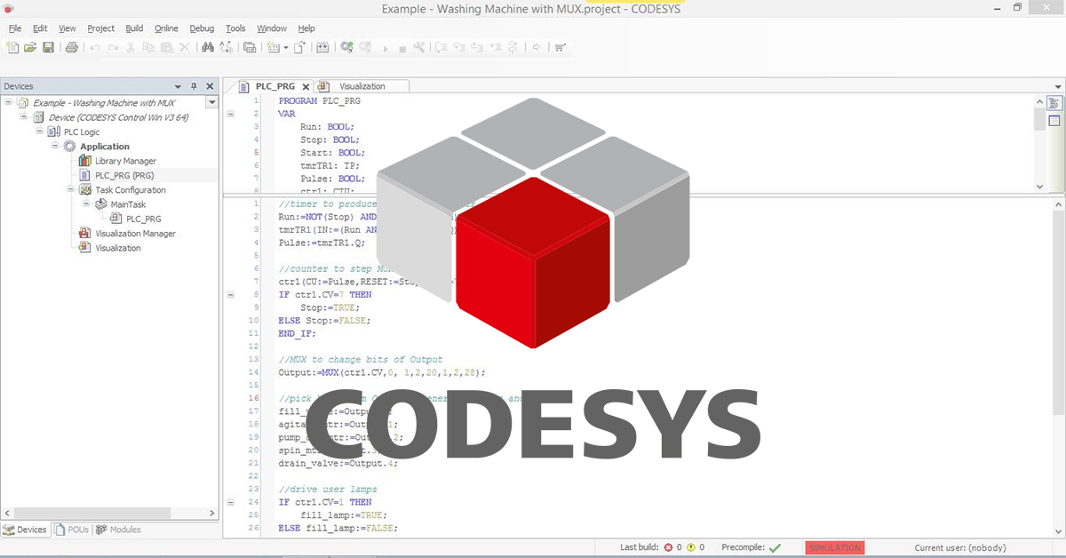Image resolution: width=1066 pixels, height=558 pixels.
Task: Click the Open Project folder icon
Action: [x=30, y=47]
